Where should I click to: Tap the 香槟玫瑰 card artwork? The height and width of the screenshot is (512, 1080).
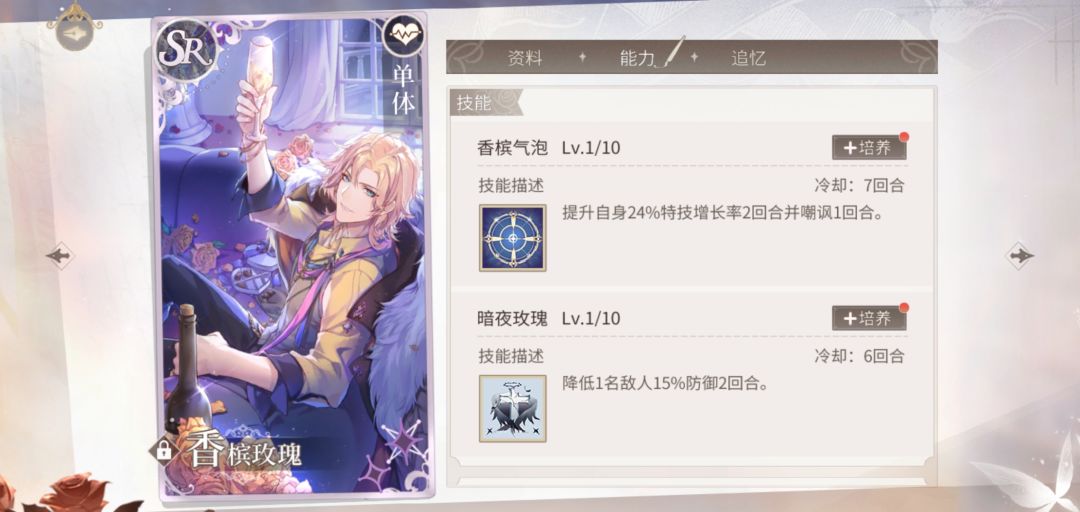click(293, 255)
